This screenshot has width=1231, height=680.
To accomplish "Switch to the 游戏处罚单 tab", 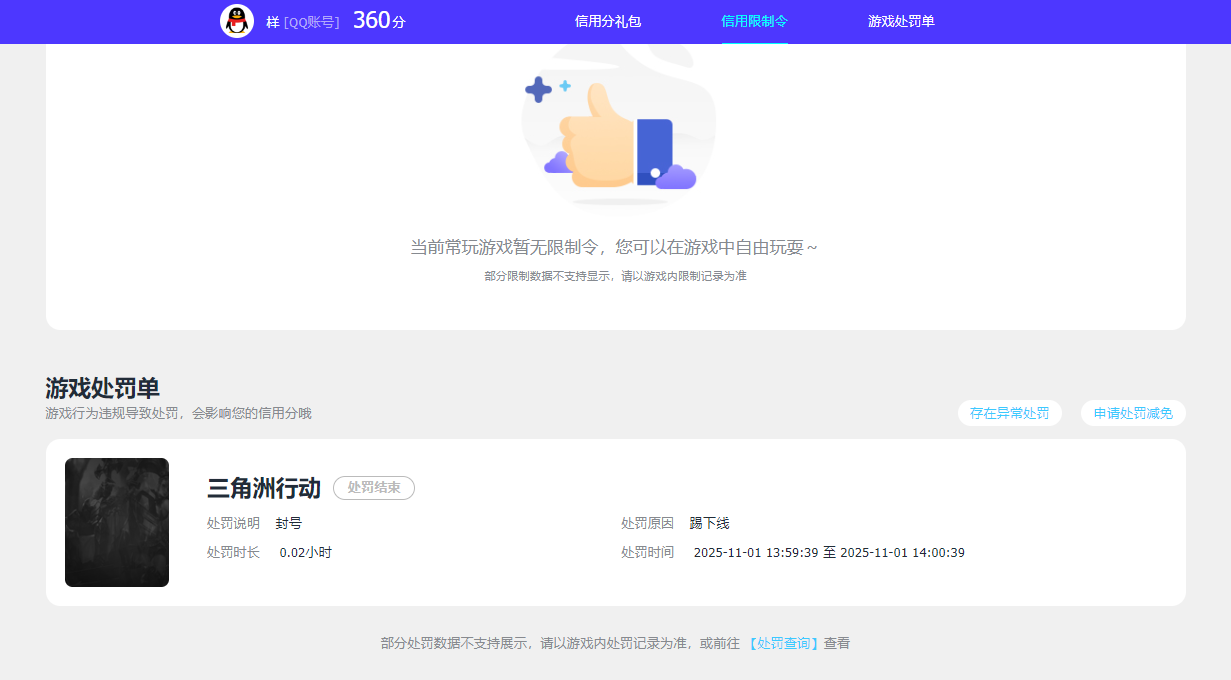I will click(x=900, y=21).
